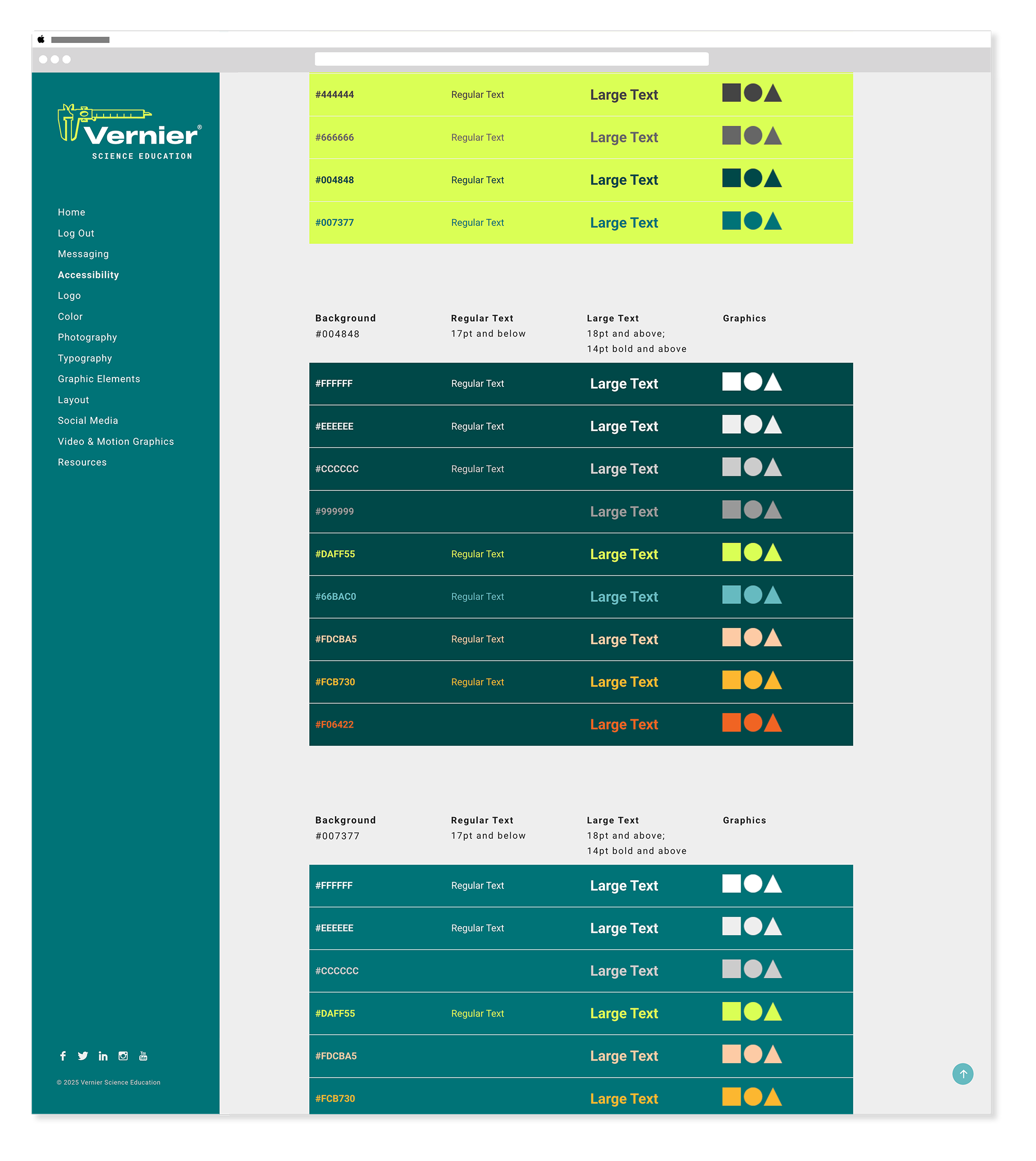
Task: Click the Facebook icon in sidebar footer
Action: (x=63, y=1056)
